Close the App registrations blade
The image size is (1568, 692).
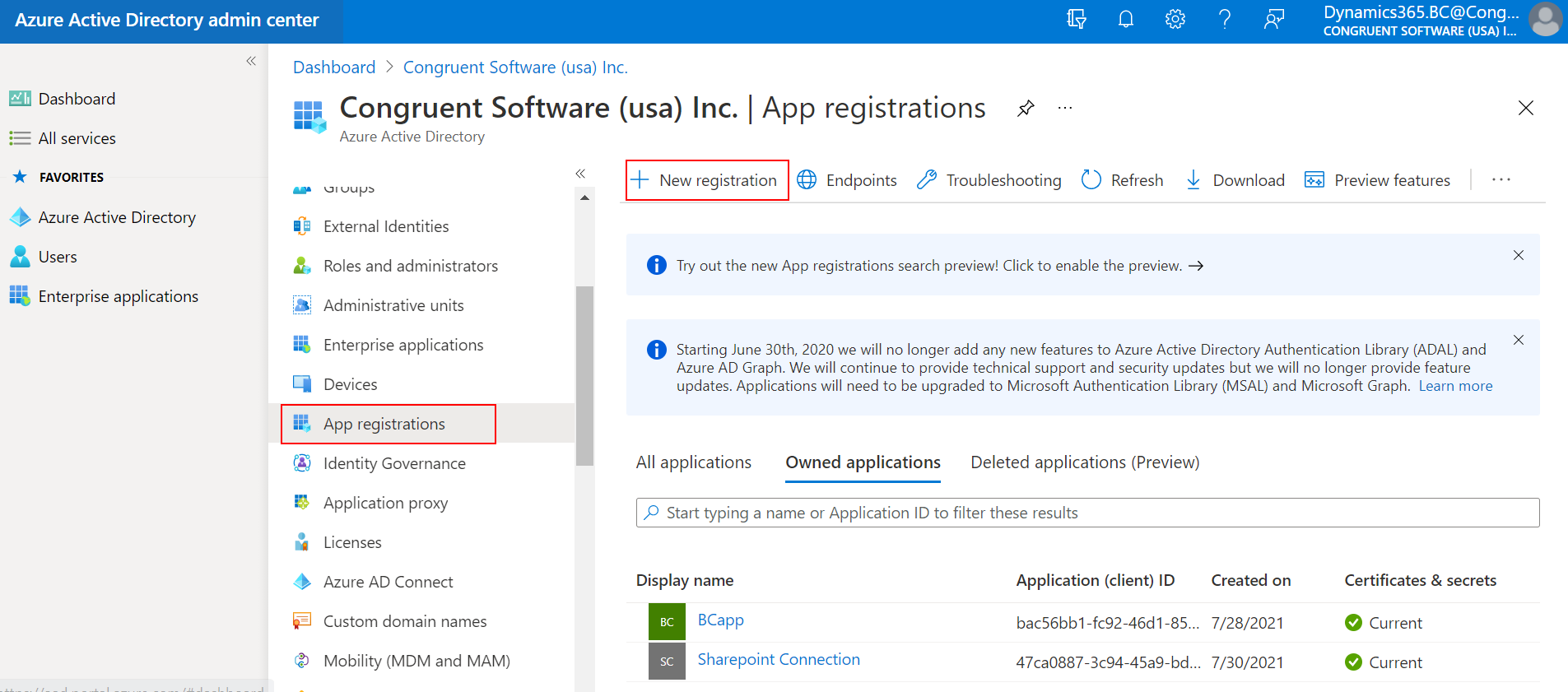point(1526,108)
